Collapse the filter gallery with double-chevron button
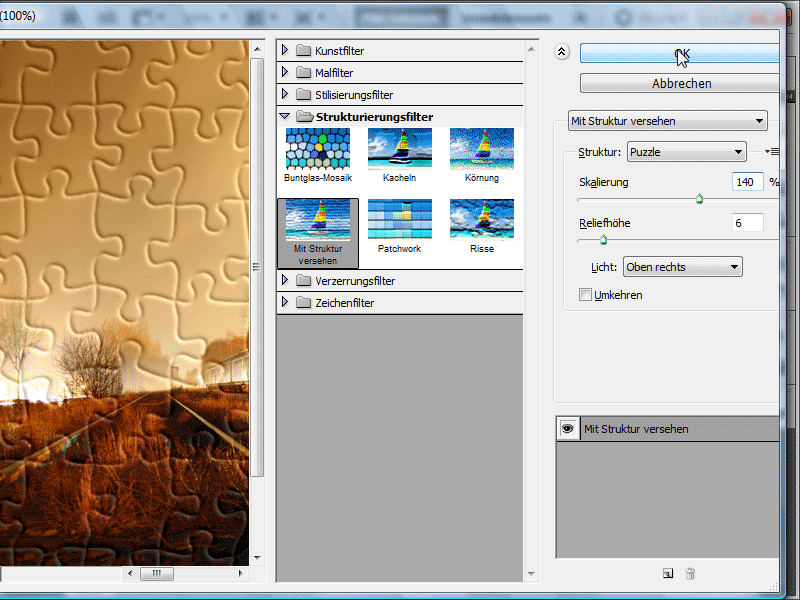Image resolution: width=800 pixels, height=600 pixels. [x=562, y=52]
